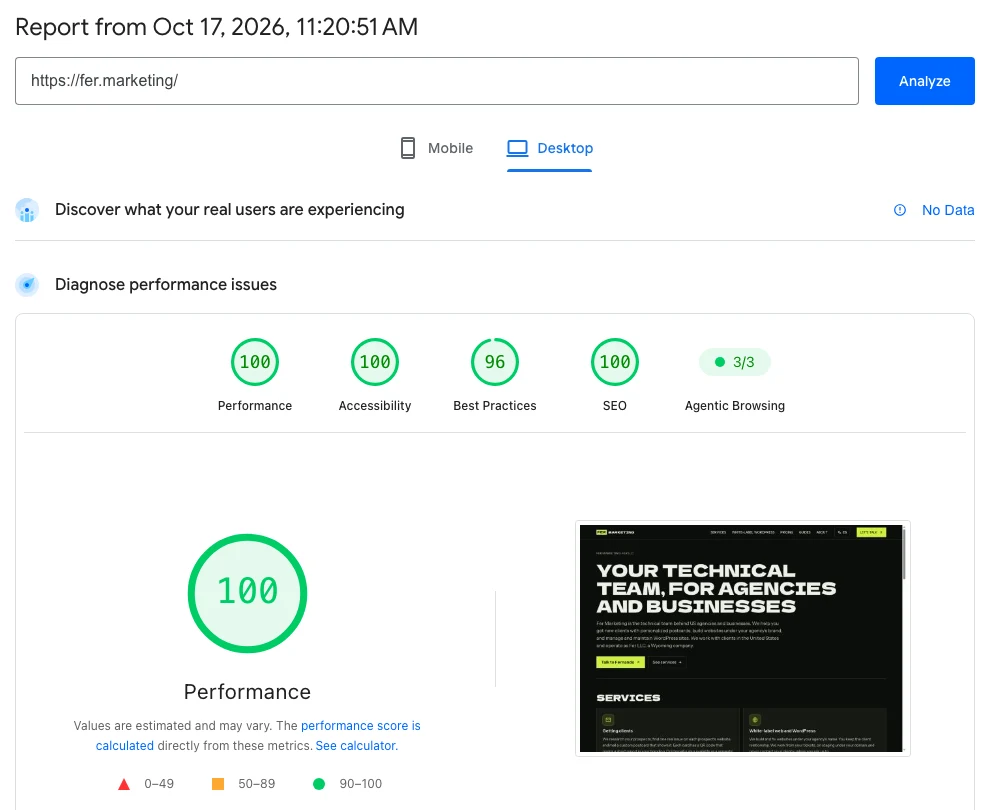Open the No Data link
Screen dimensions: 990x810
(948, 210)
